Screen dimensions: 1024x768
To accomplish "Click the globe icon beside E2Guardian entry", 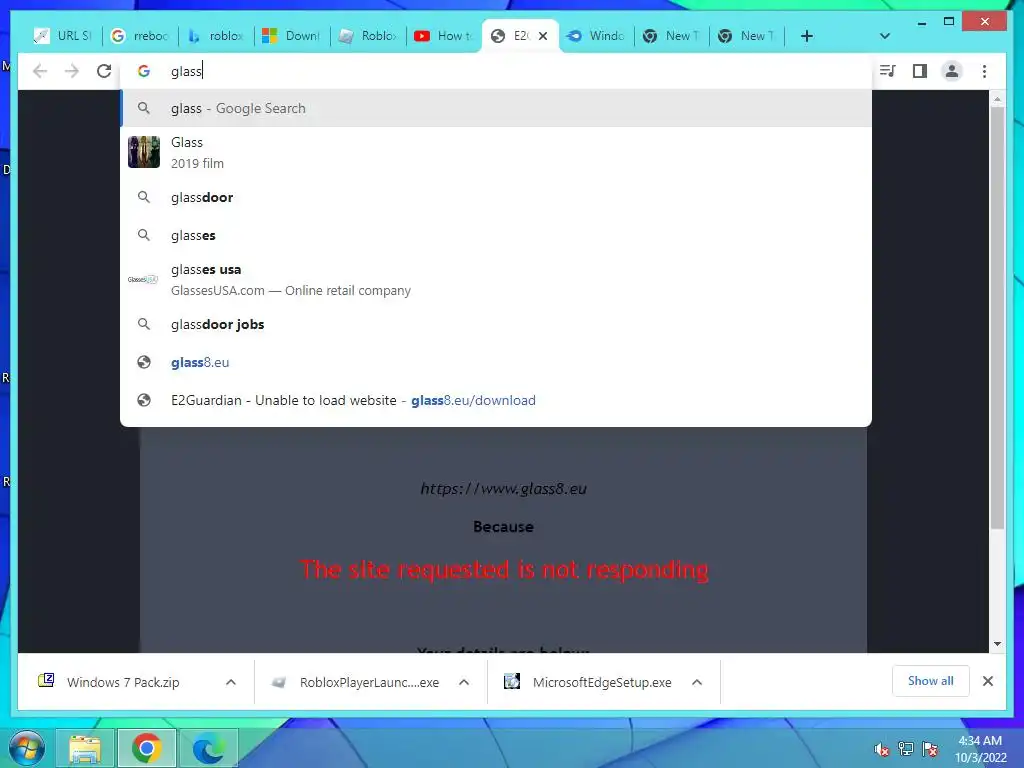I will (x=144, y=400).
